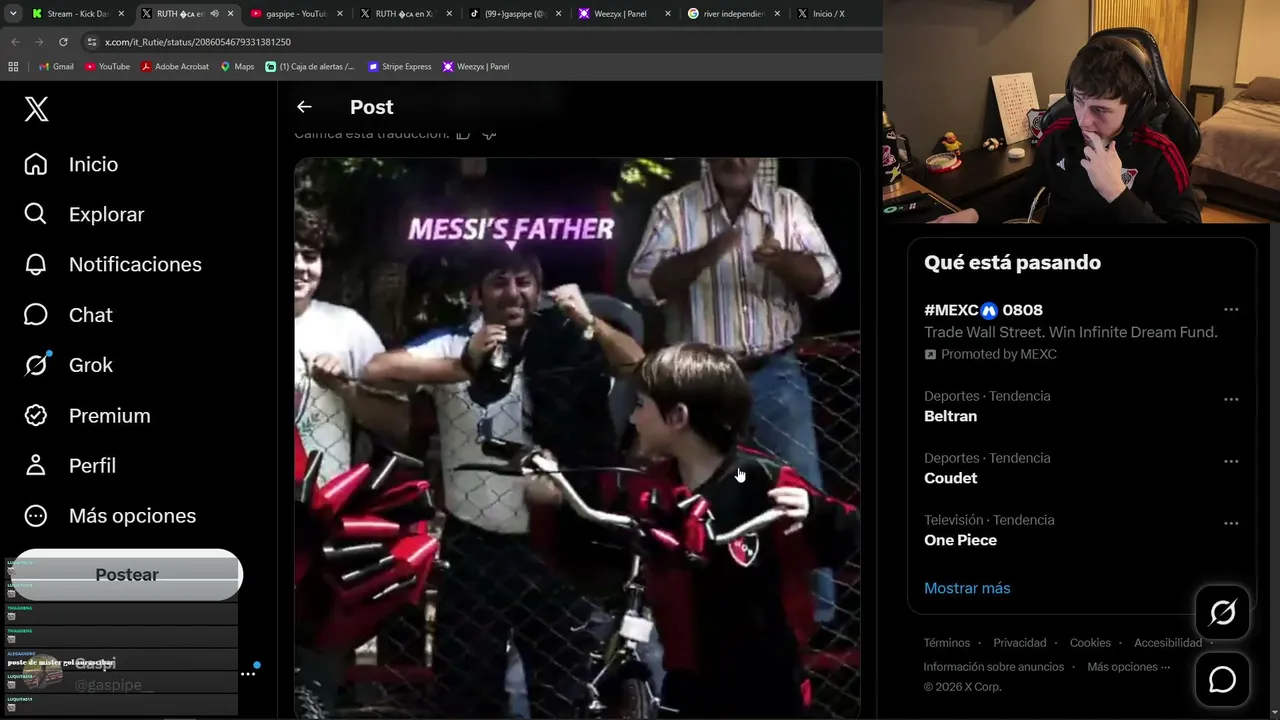Open the Gmail bookmark
This screenshot has height=720, width=1280.
56,67
